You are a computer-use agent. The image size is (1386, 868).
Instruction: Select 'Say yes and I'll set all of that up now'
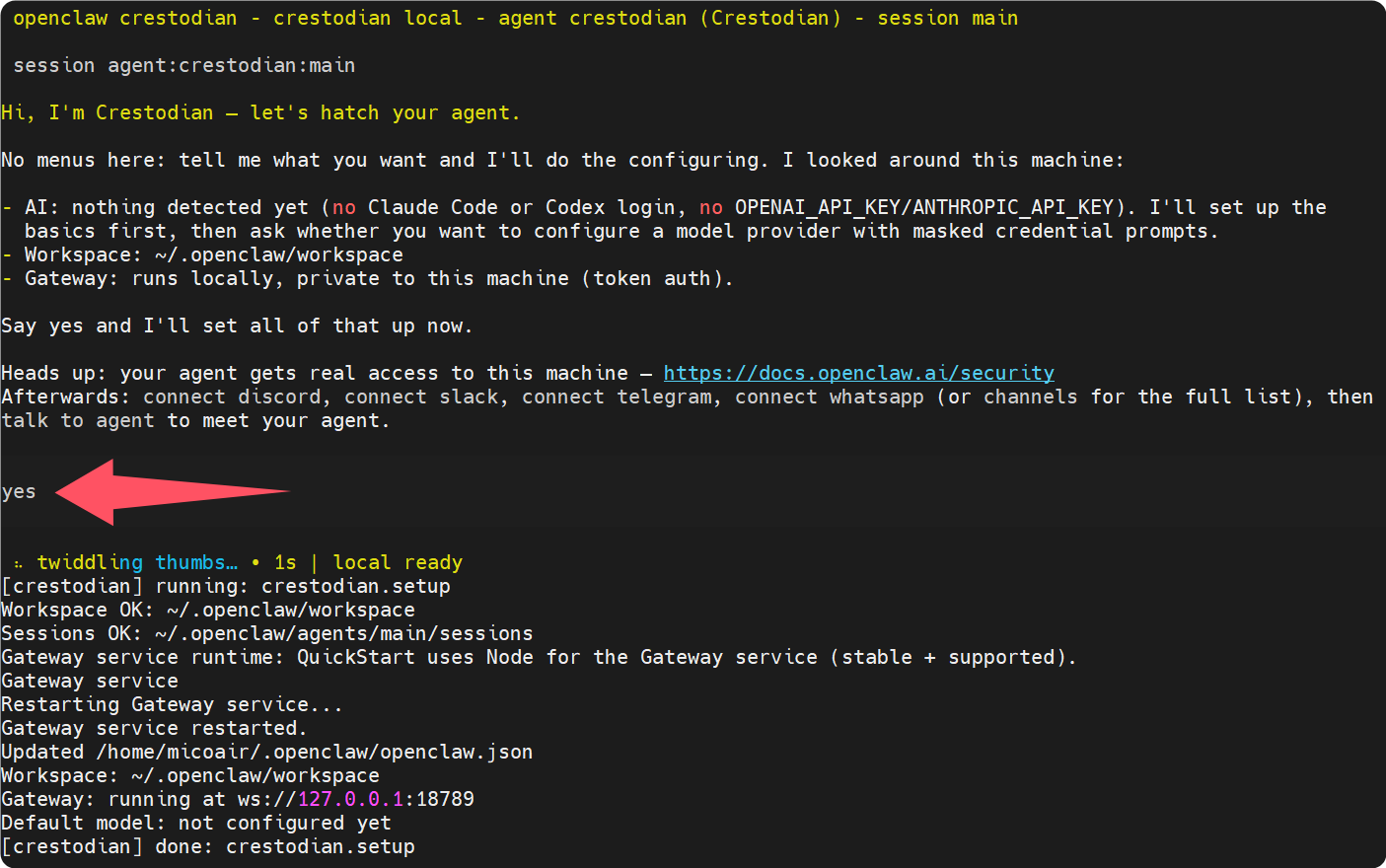coord(237,325)
